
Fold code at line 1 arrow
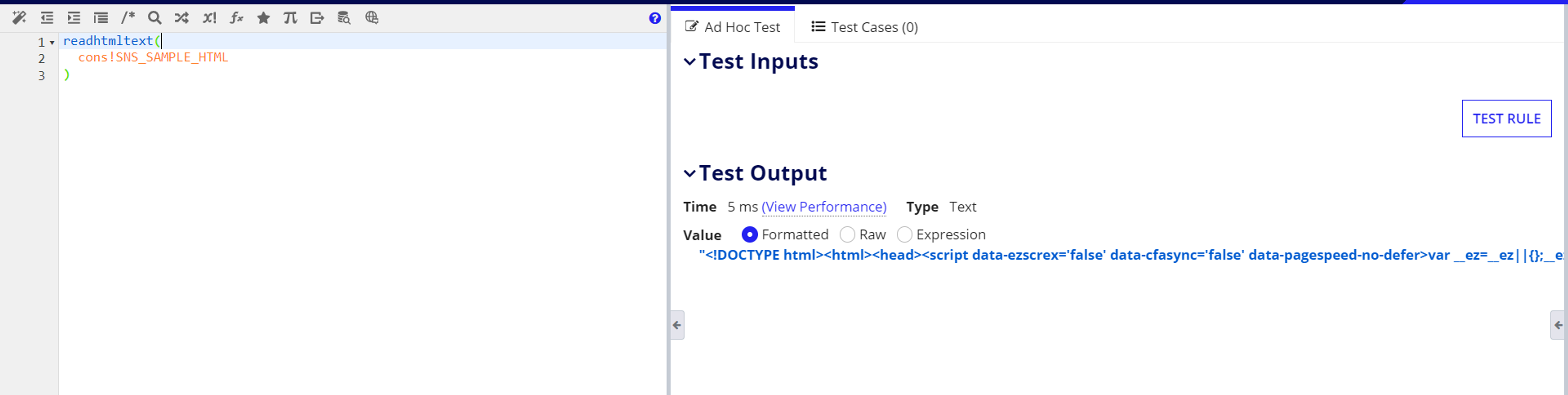click(52, 42)
